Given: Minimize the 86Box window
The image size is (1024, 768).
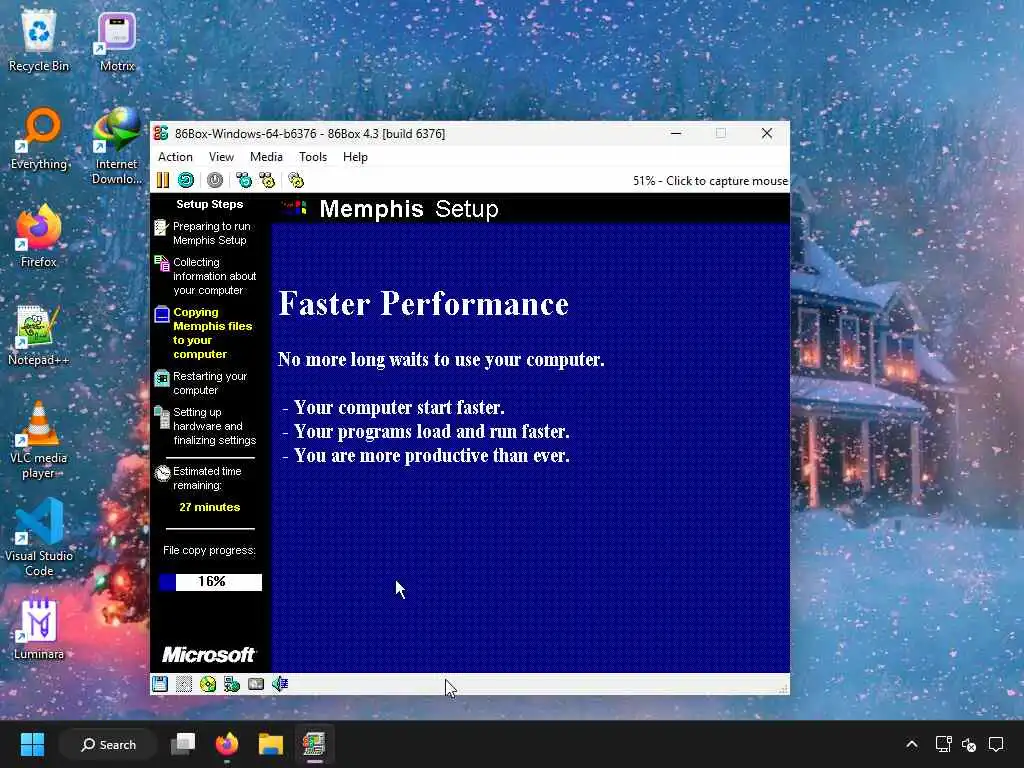Looking at the screenshot, I should (x=676, y=133).
